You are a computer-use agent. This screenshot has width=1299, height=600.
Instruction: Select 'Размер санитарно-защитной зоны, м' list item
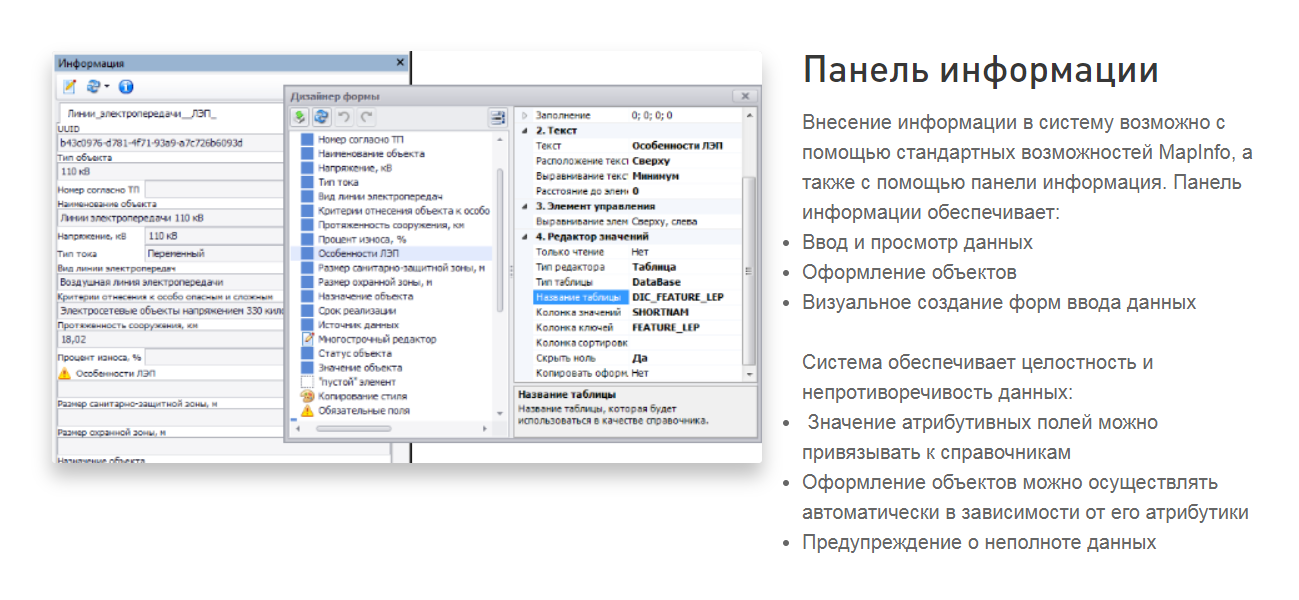pos(401,268)
